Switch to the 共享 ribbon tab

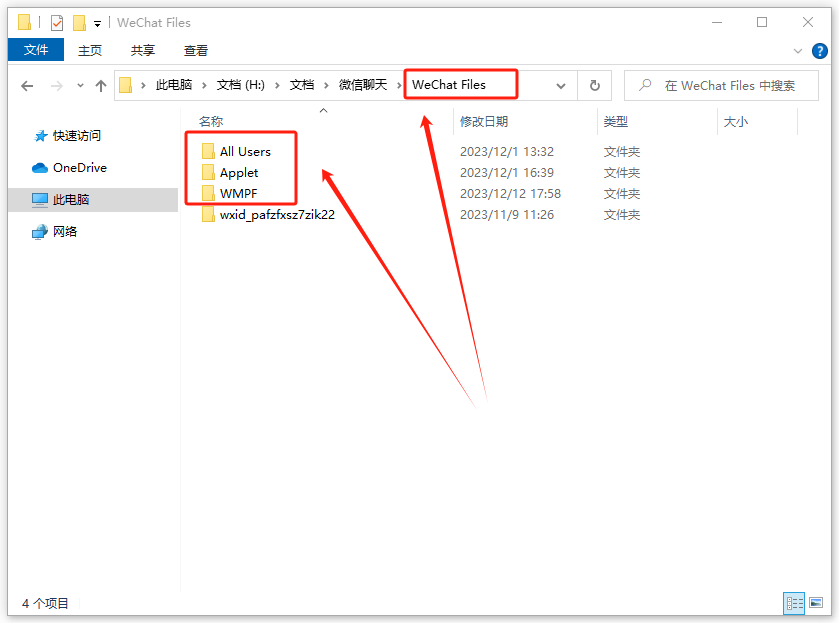click(143, 50)
